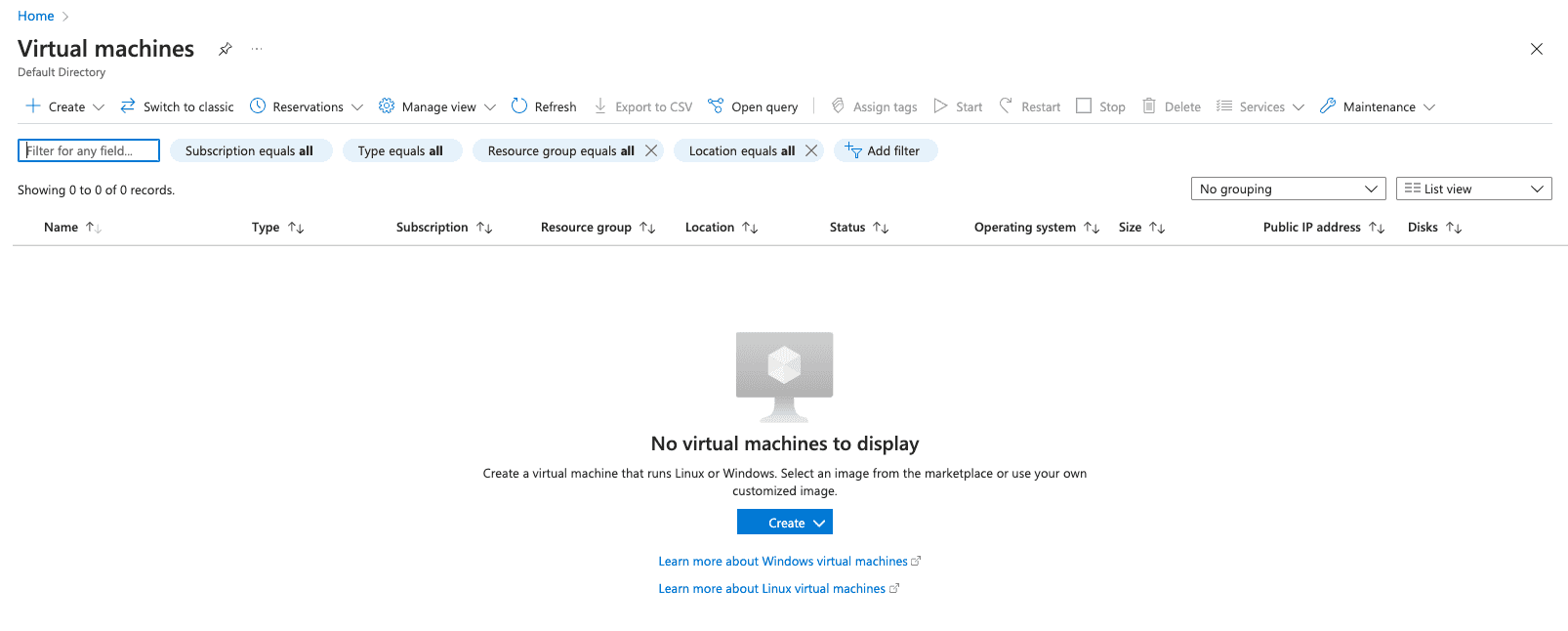Open the Reservations menu

click(x=307, y=106)
